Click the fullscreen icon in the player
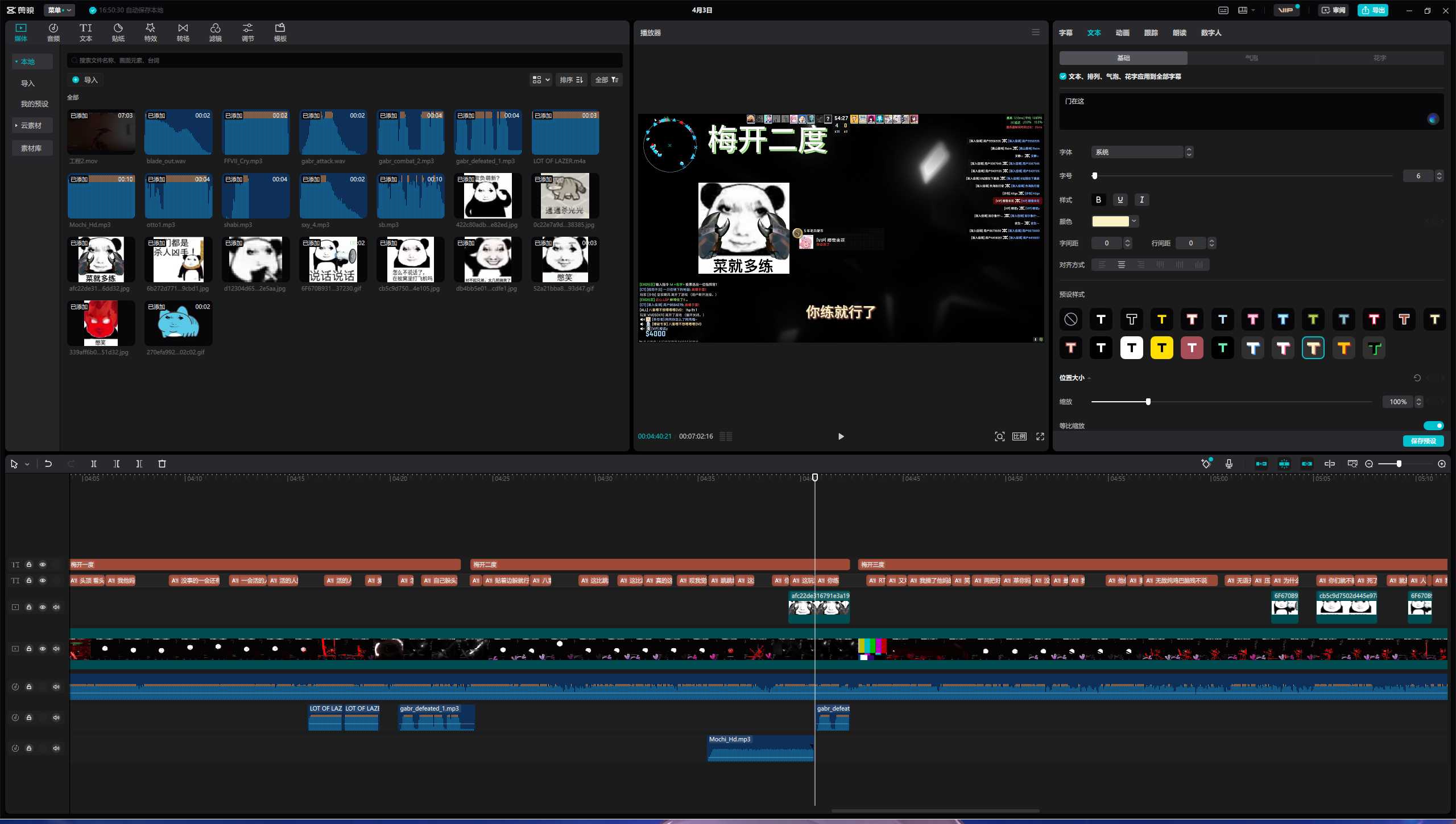The image size is (1456, 824). tap(1040, 436)
